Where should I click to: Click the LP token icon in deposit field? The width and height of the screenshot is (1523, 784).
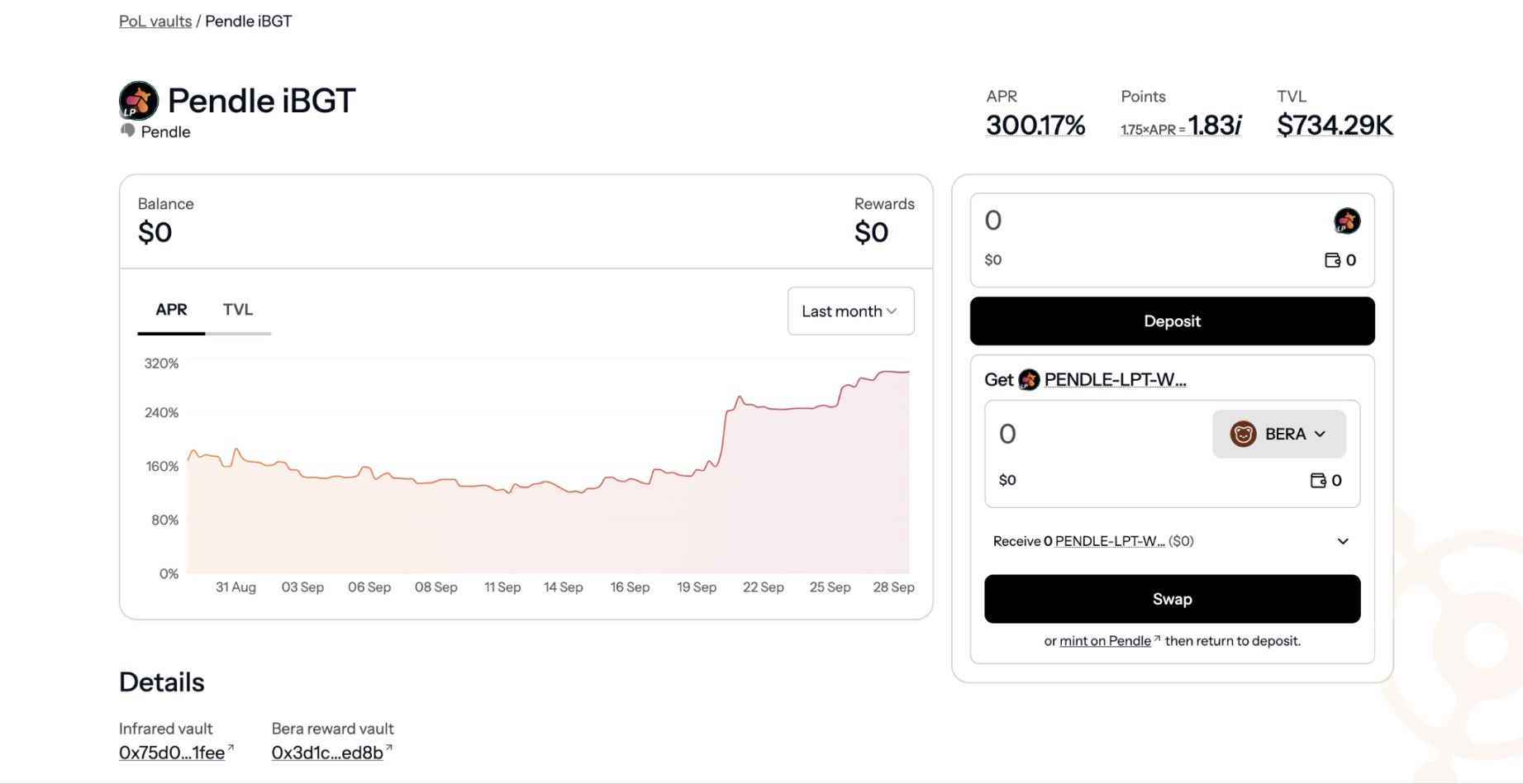coord(1346,221)
